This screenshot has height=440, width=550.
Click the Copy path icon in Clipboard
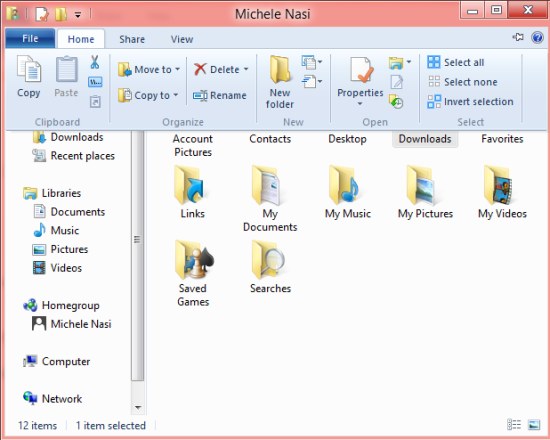95,82
